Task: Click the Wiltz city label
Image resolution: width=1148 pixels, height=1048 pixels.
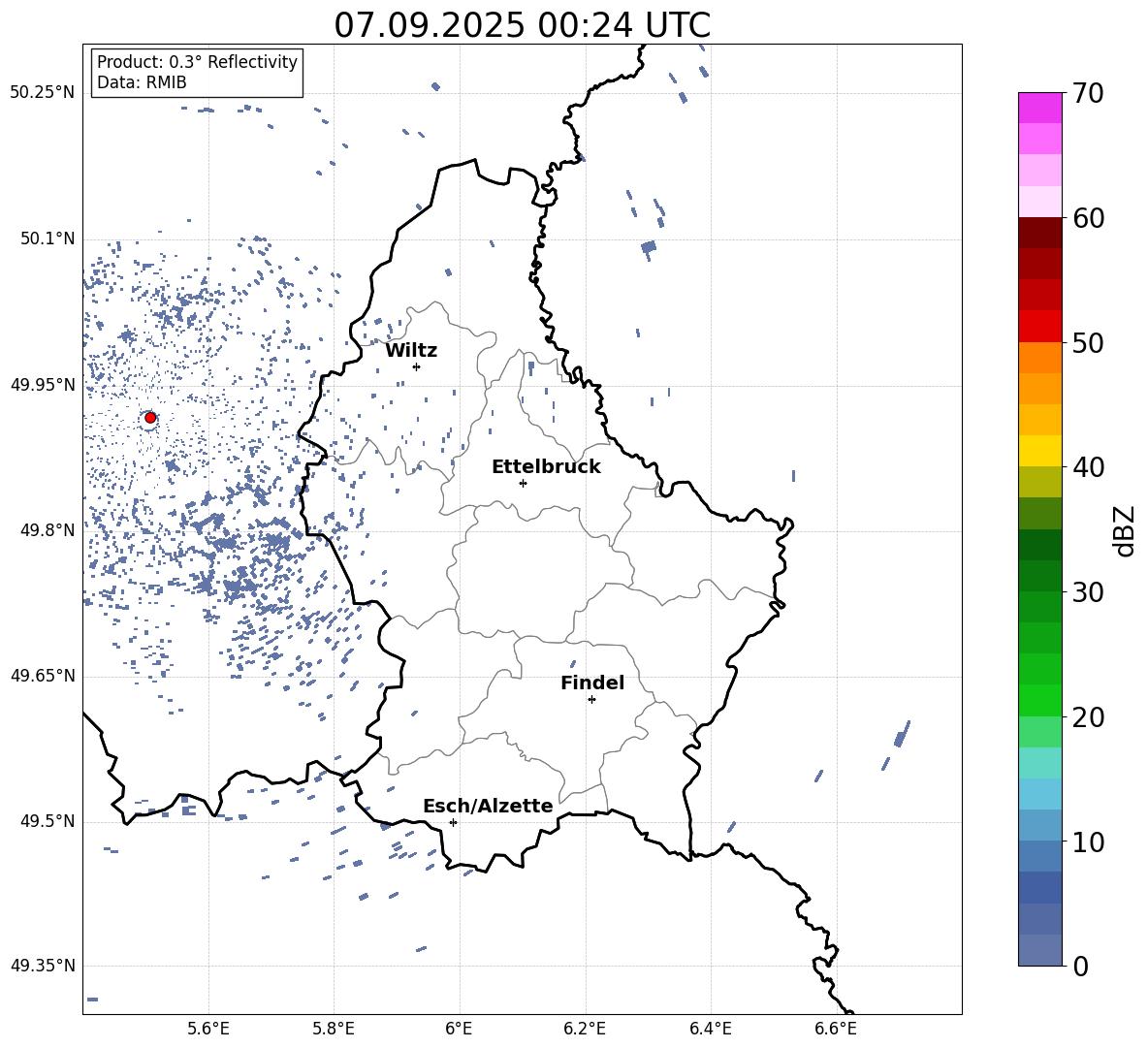Action: pyautogui.click(x=411, y=351)
